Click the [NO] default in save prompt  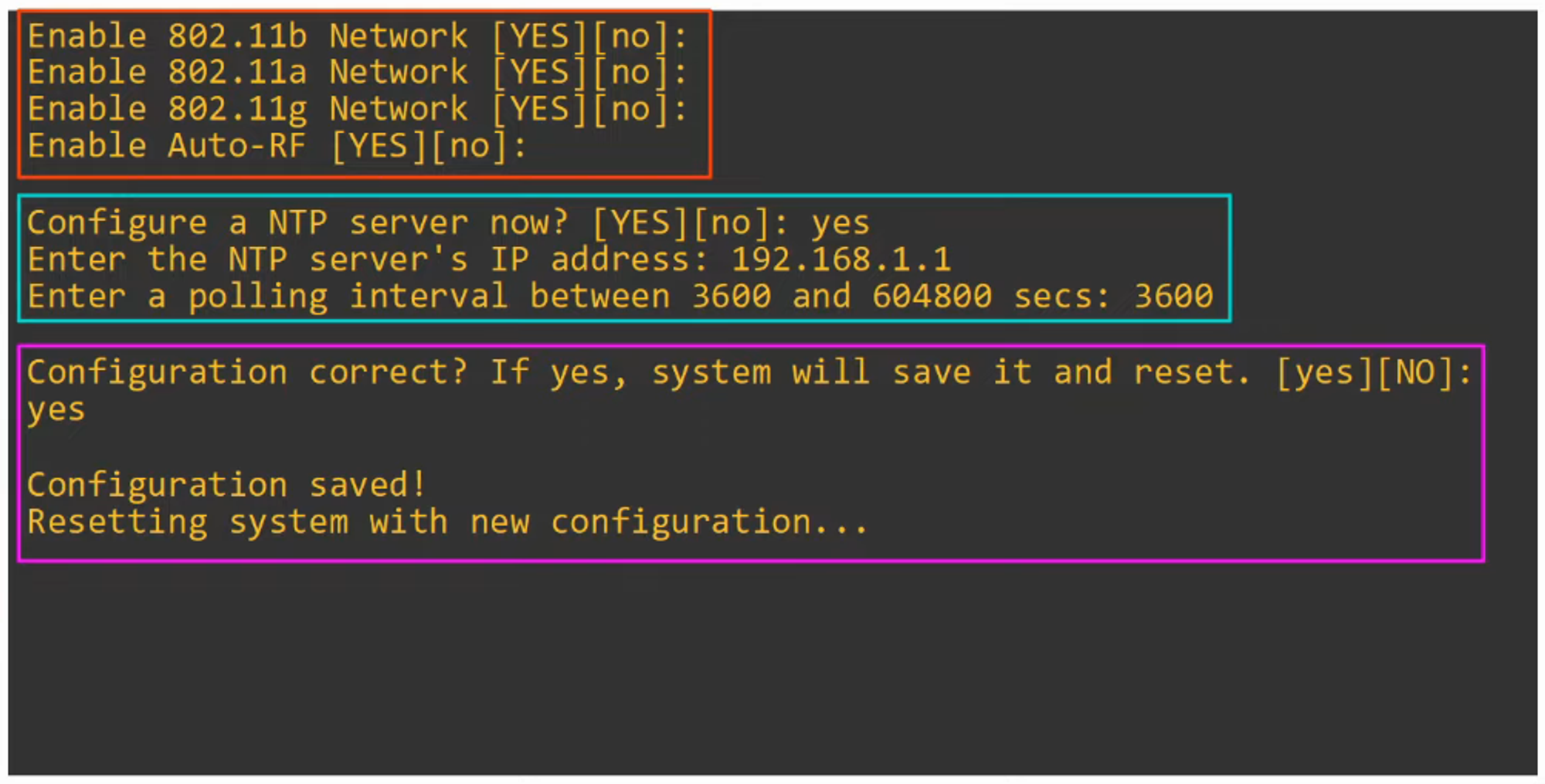pos(1415,372)
